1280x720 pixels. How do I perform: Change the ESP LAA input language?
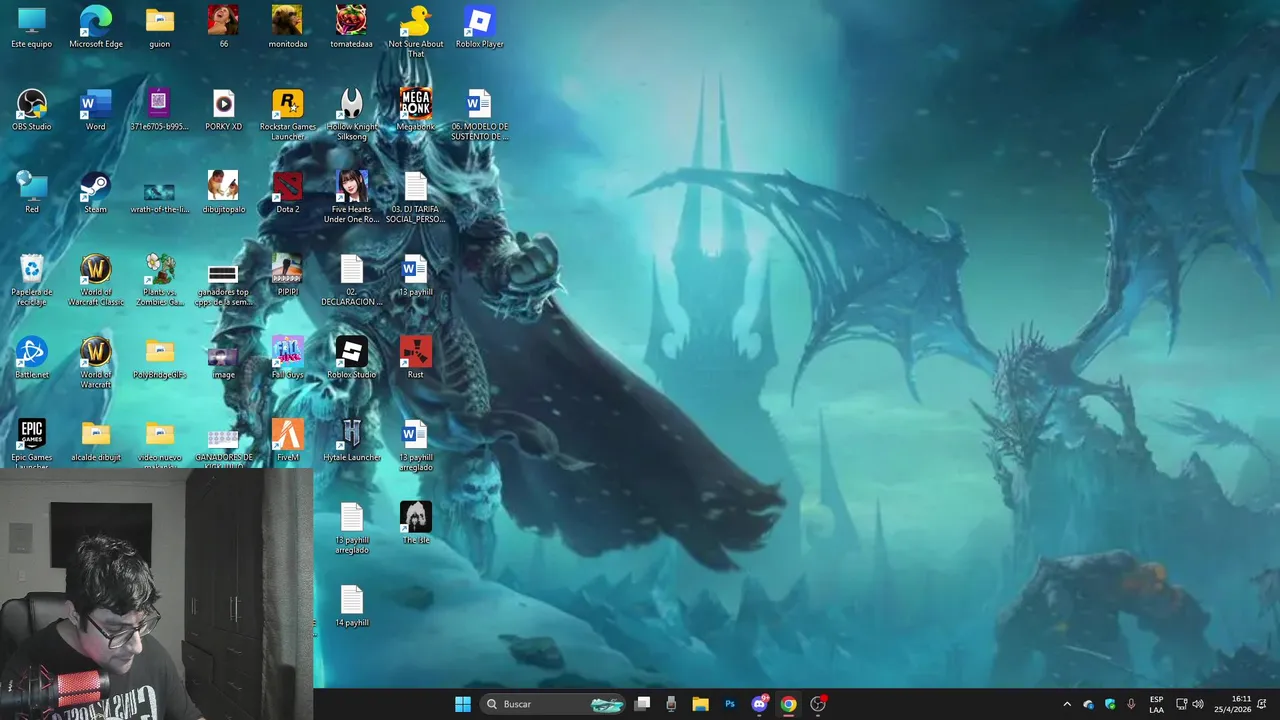tap(1157, 704)
